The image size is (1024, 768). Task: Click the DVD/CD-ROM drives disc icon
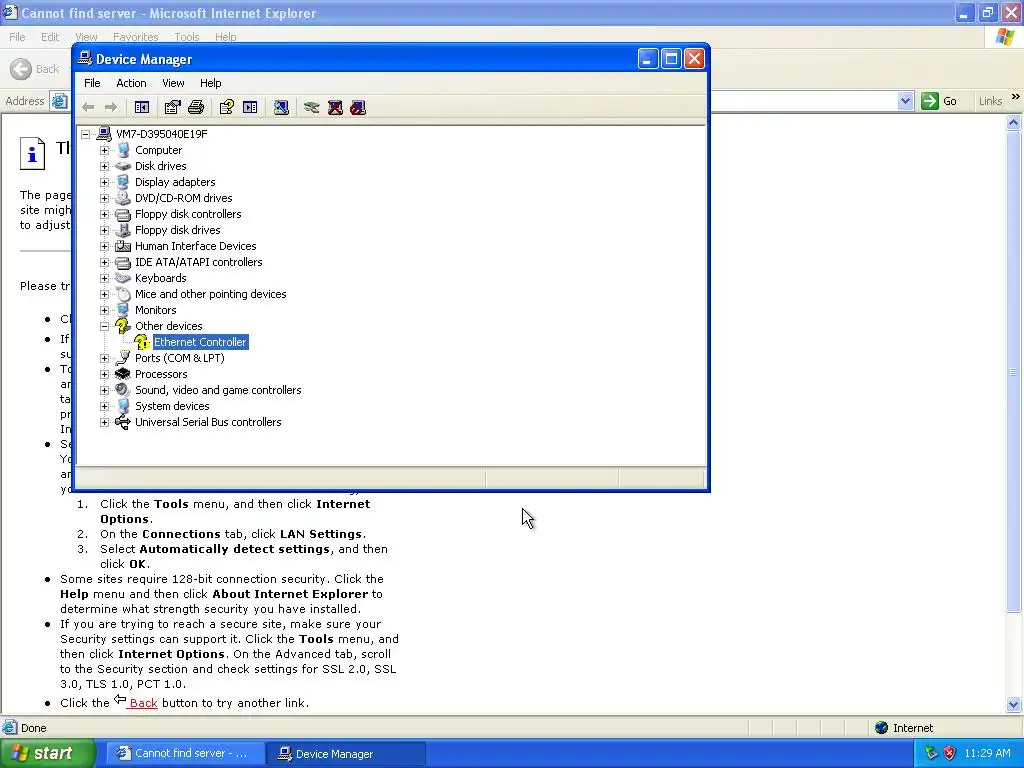coord(123,198)
